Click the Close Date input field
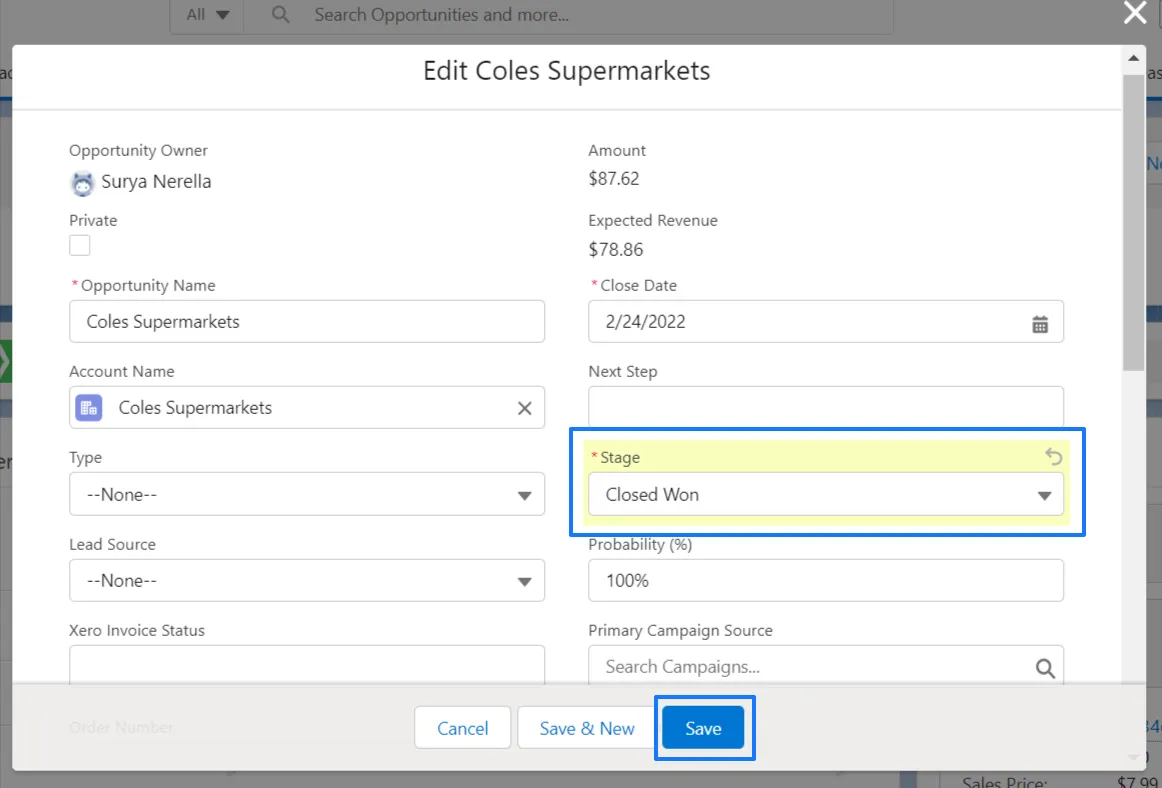The height and width of the screenshot is (788, 1162). [826, 322]
